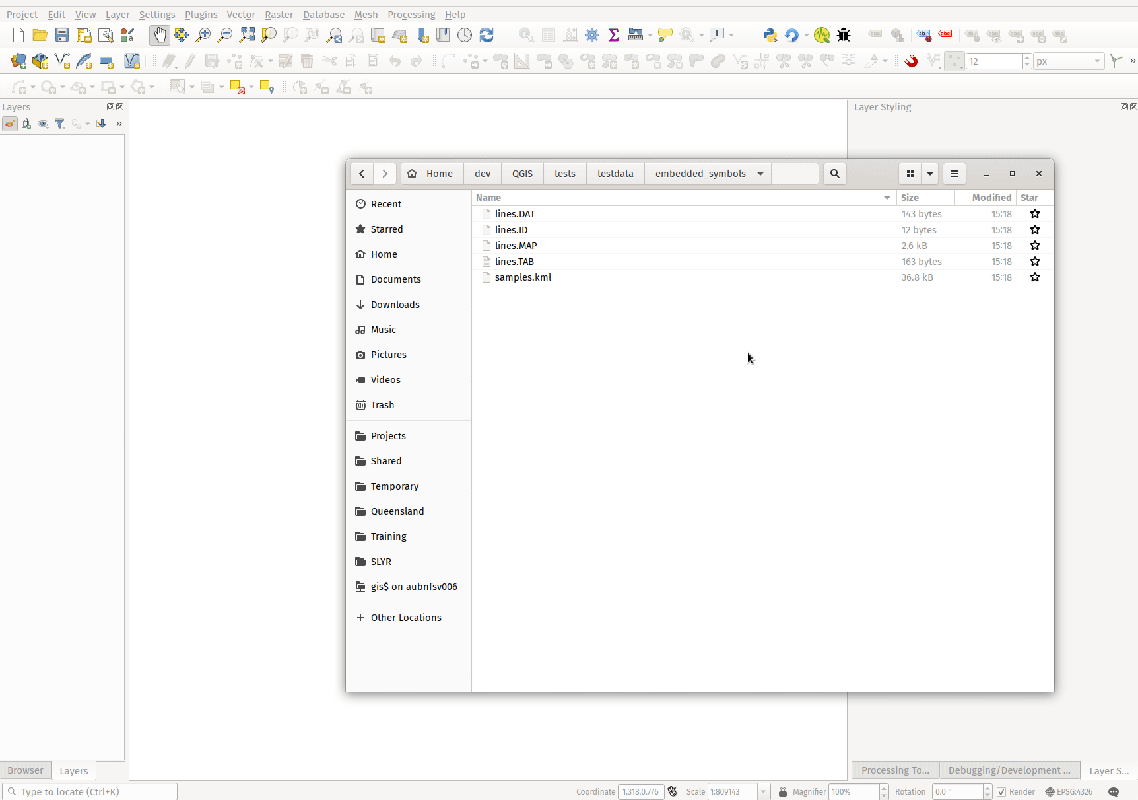Click the search icon in file browser
The height and width of the screenshot is (800, 1138).
click(x=835, y=173)
